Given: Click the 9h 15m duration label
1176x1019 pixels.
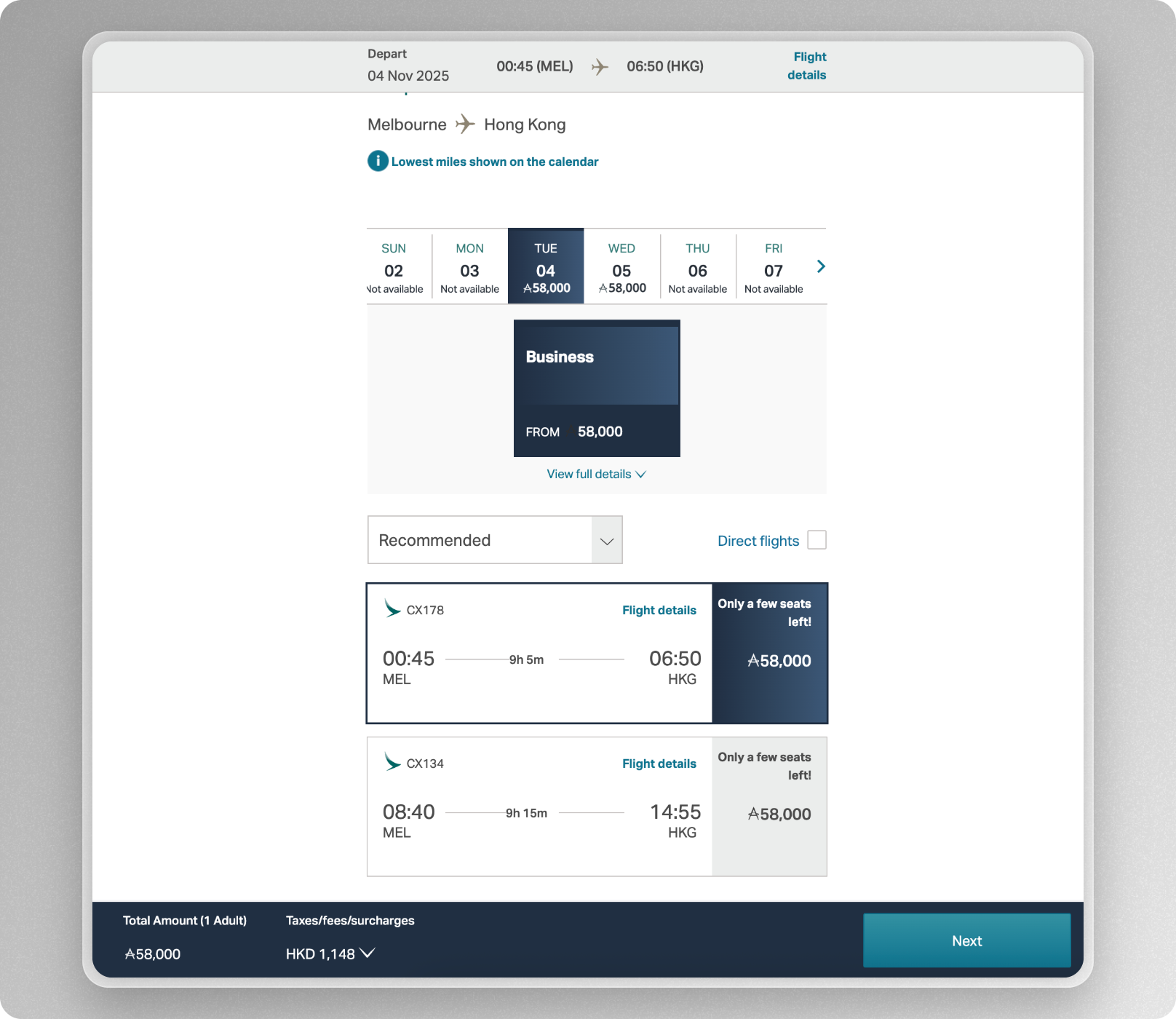Looking at the screenshot, I should [526, 813].
